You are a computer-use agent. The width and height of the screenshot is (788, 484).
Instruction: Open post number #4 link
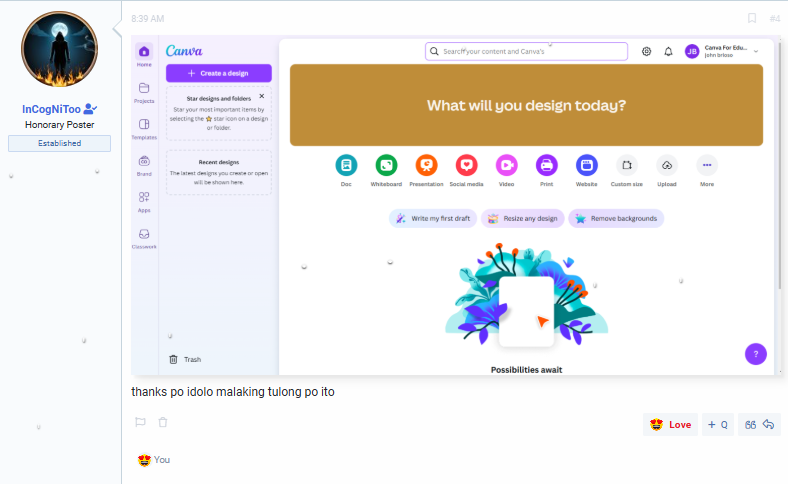pos(774,19)
